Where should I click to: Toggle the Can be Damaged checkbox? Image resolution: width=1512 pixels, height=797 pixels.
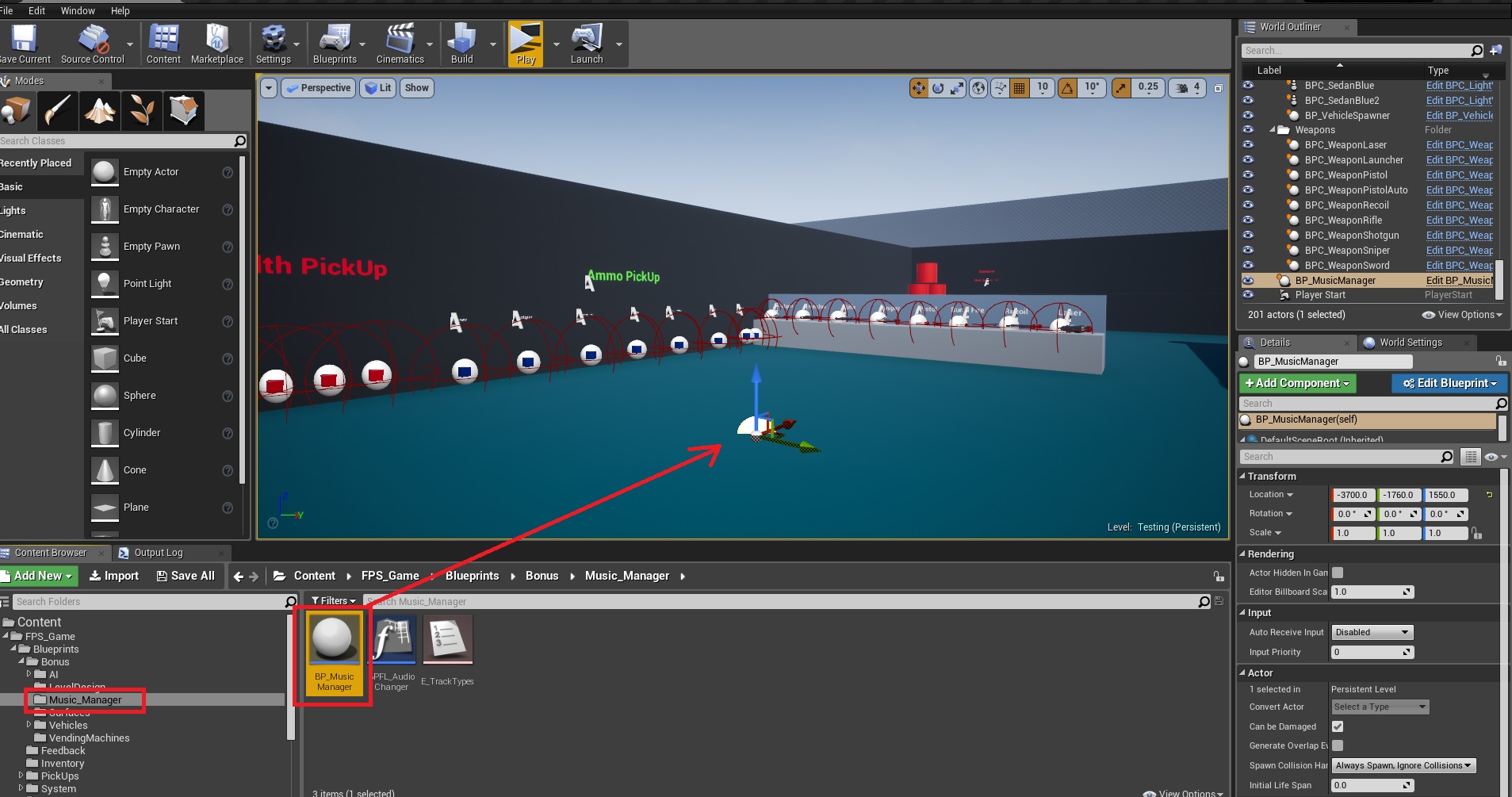tap(1338, 726)
